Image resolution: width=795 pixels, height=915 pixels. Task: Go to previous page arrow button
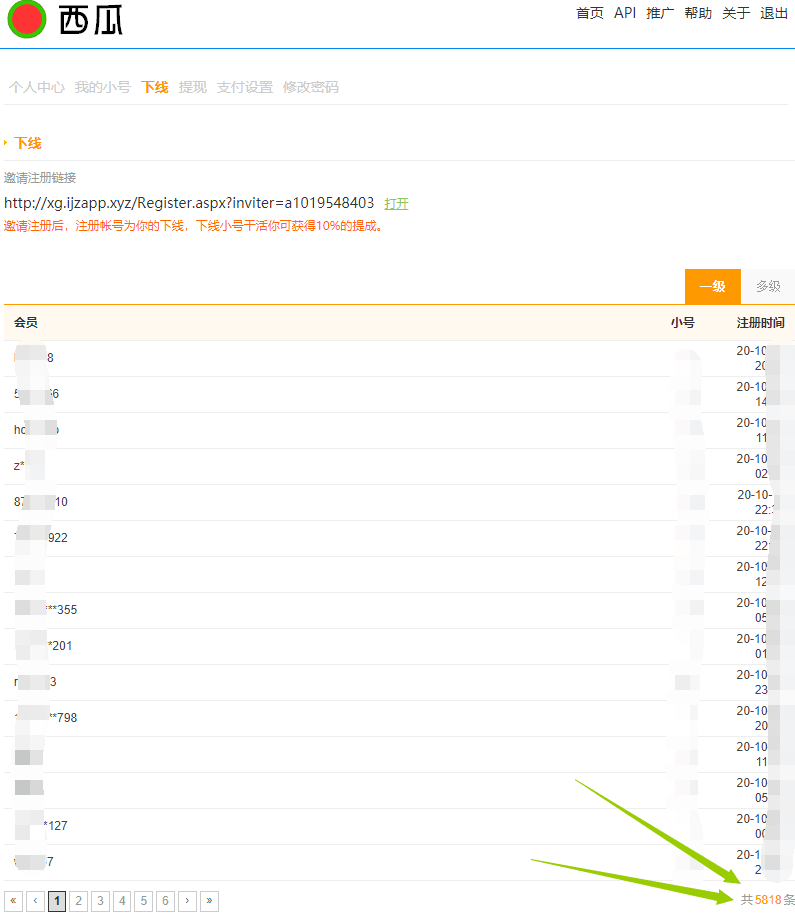coord(35,901)
